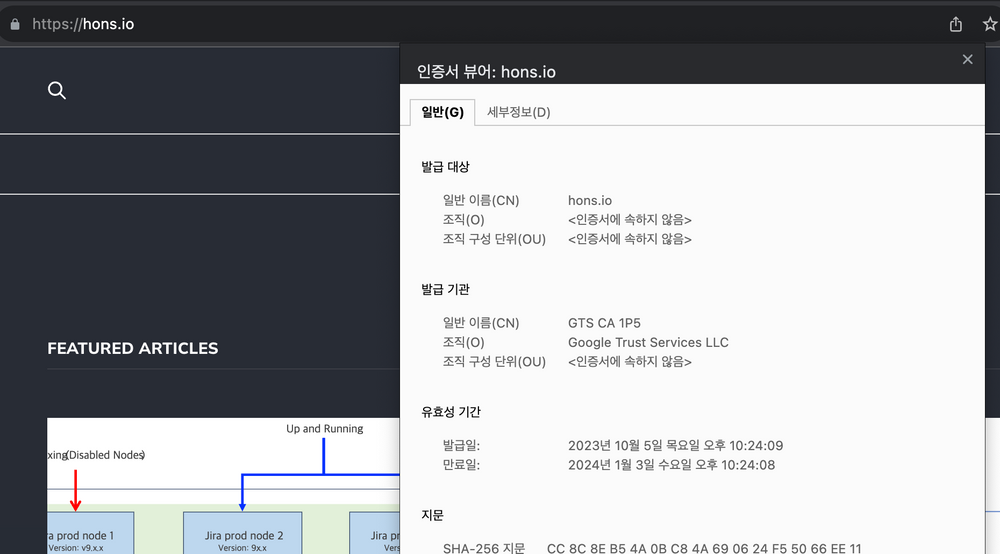Click the https://hons.io address field
1000x554 pixels.
coord(83,24)
